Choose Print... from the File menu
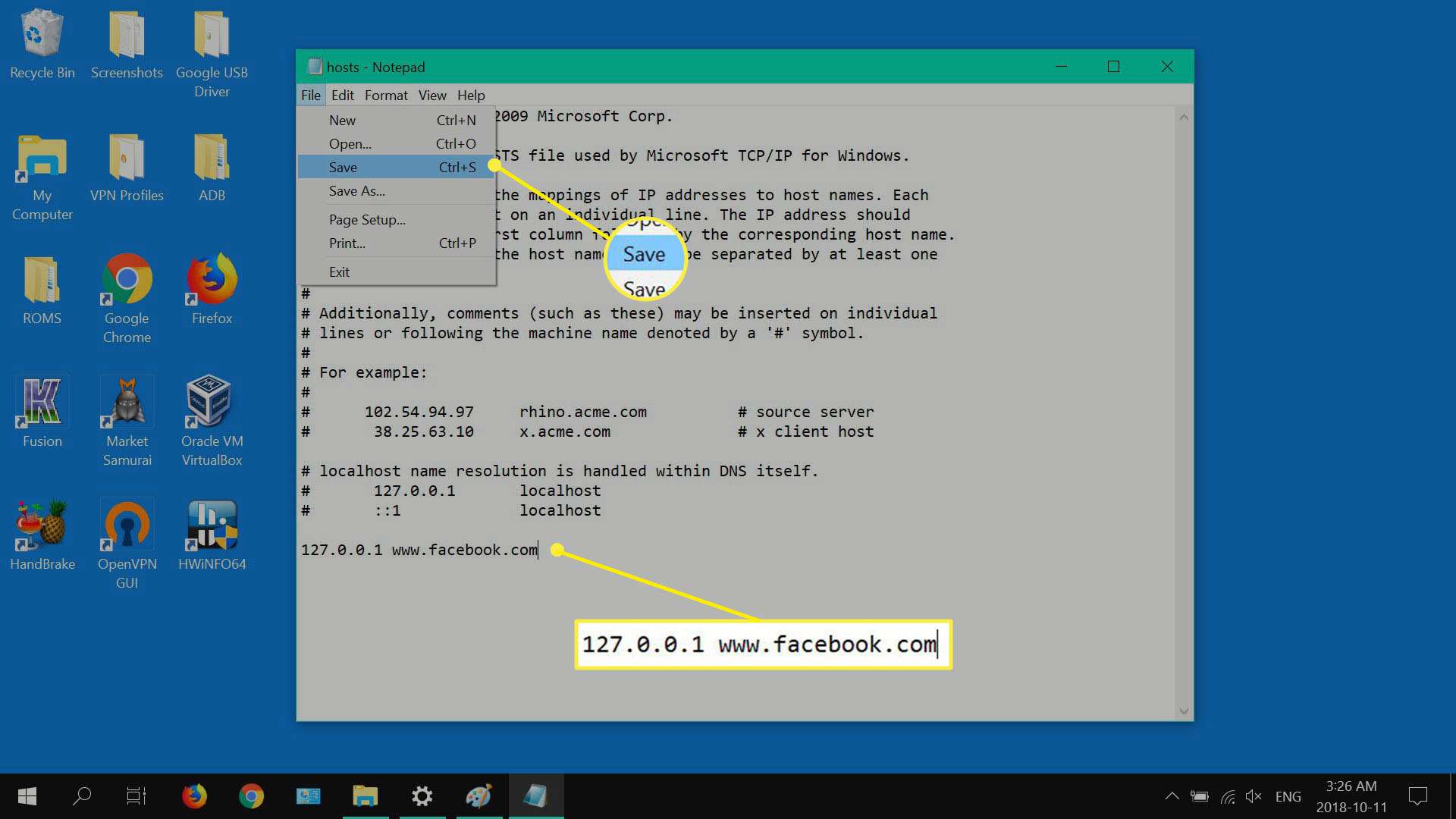1456x819 pixels. click(x=396, y=243)
